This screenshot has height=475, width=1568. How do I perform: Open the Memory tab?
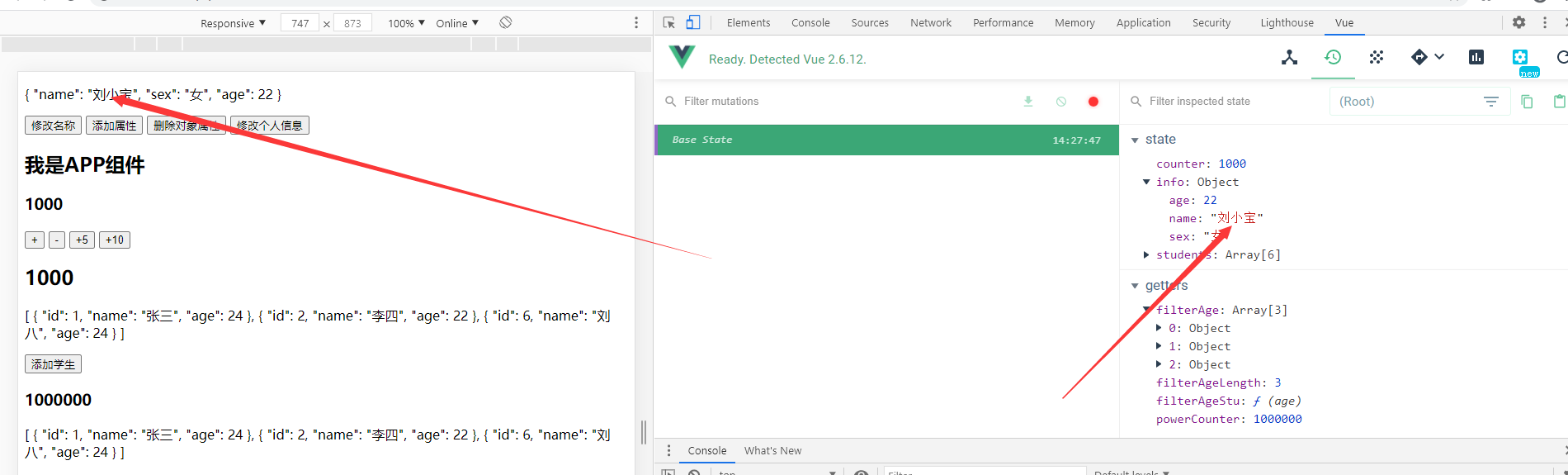coord(1074,22)
